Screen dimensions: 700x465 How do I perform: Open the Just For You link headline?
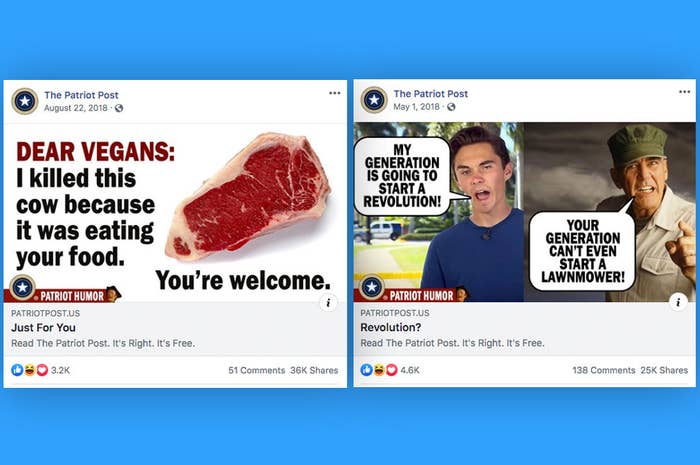(43, 328)
